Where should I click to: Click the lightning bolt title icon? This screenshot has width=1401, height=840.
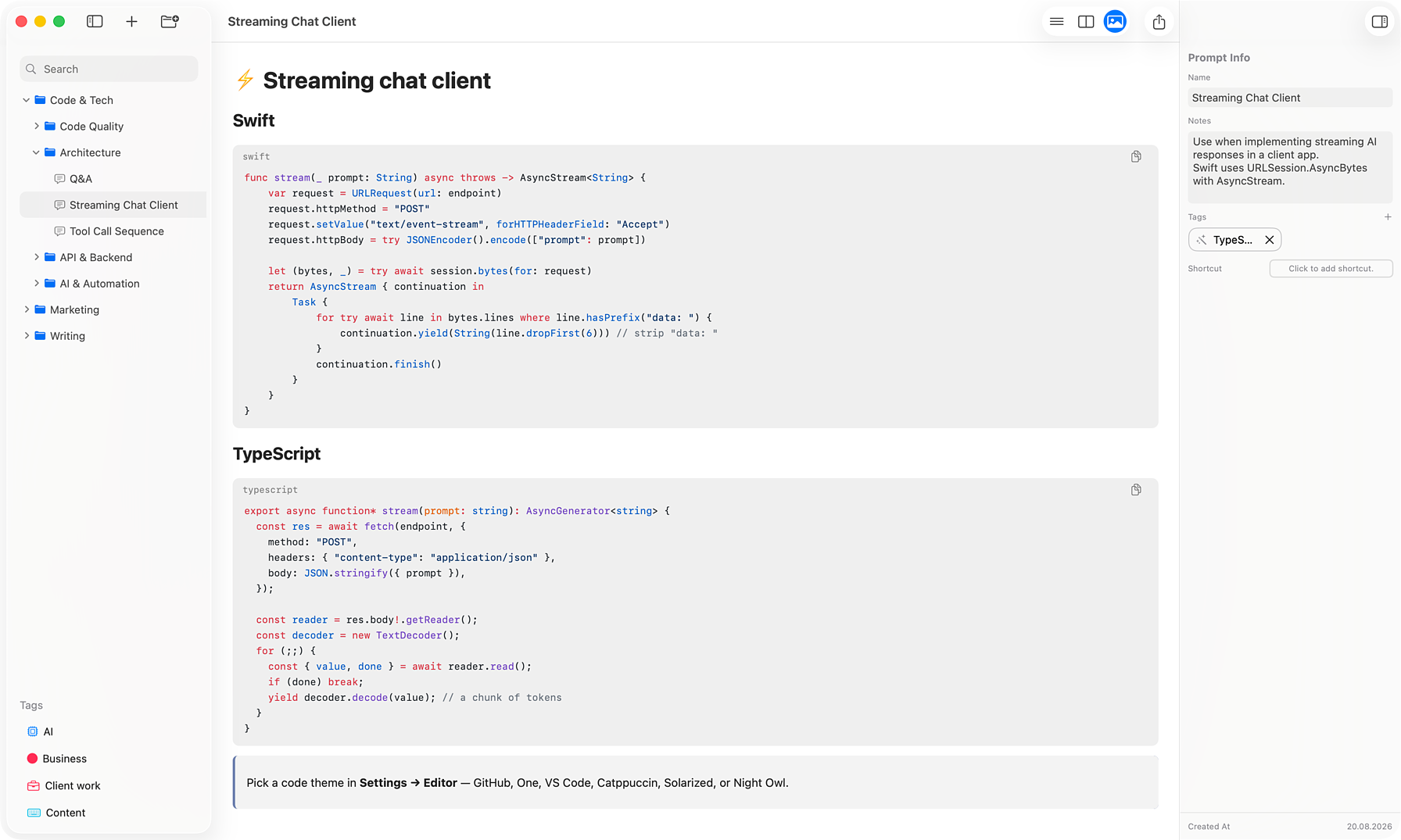245,80
